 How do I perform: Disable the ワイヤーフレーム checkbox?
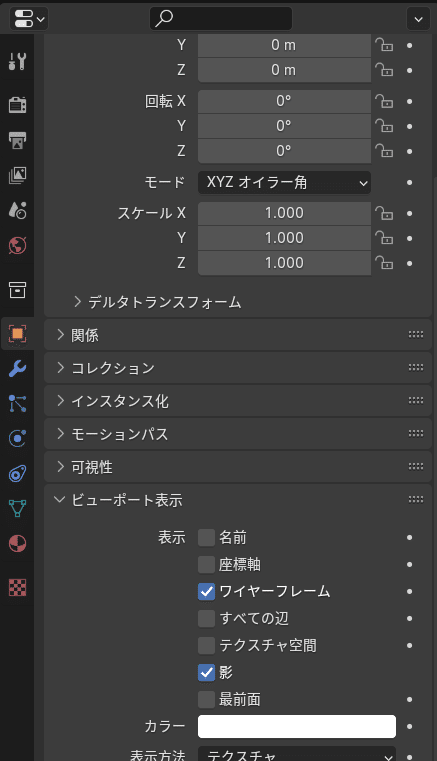coord(206,592)
